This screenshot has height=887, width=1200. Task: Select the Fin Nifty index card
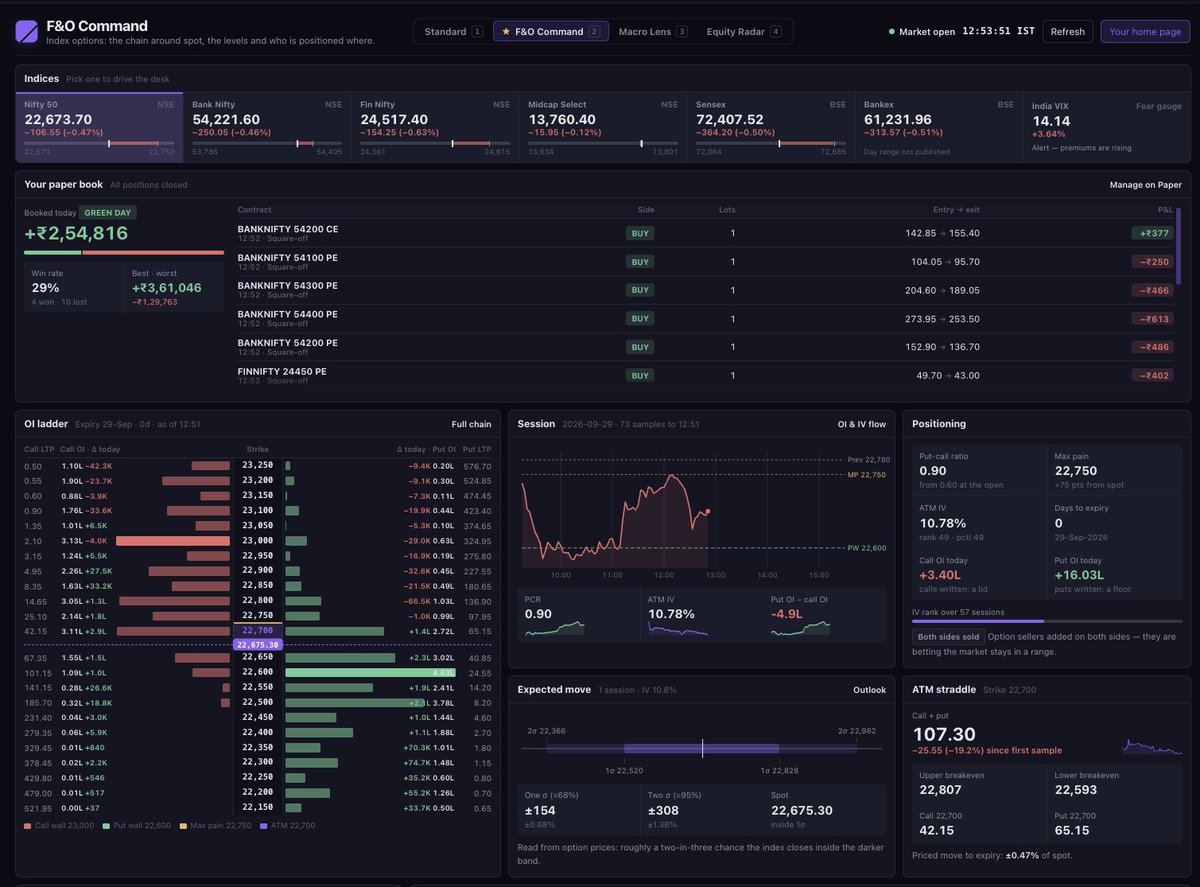pyautogui.click(x=435, y=128)
